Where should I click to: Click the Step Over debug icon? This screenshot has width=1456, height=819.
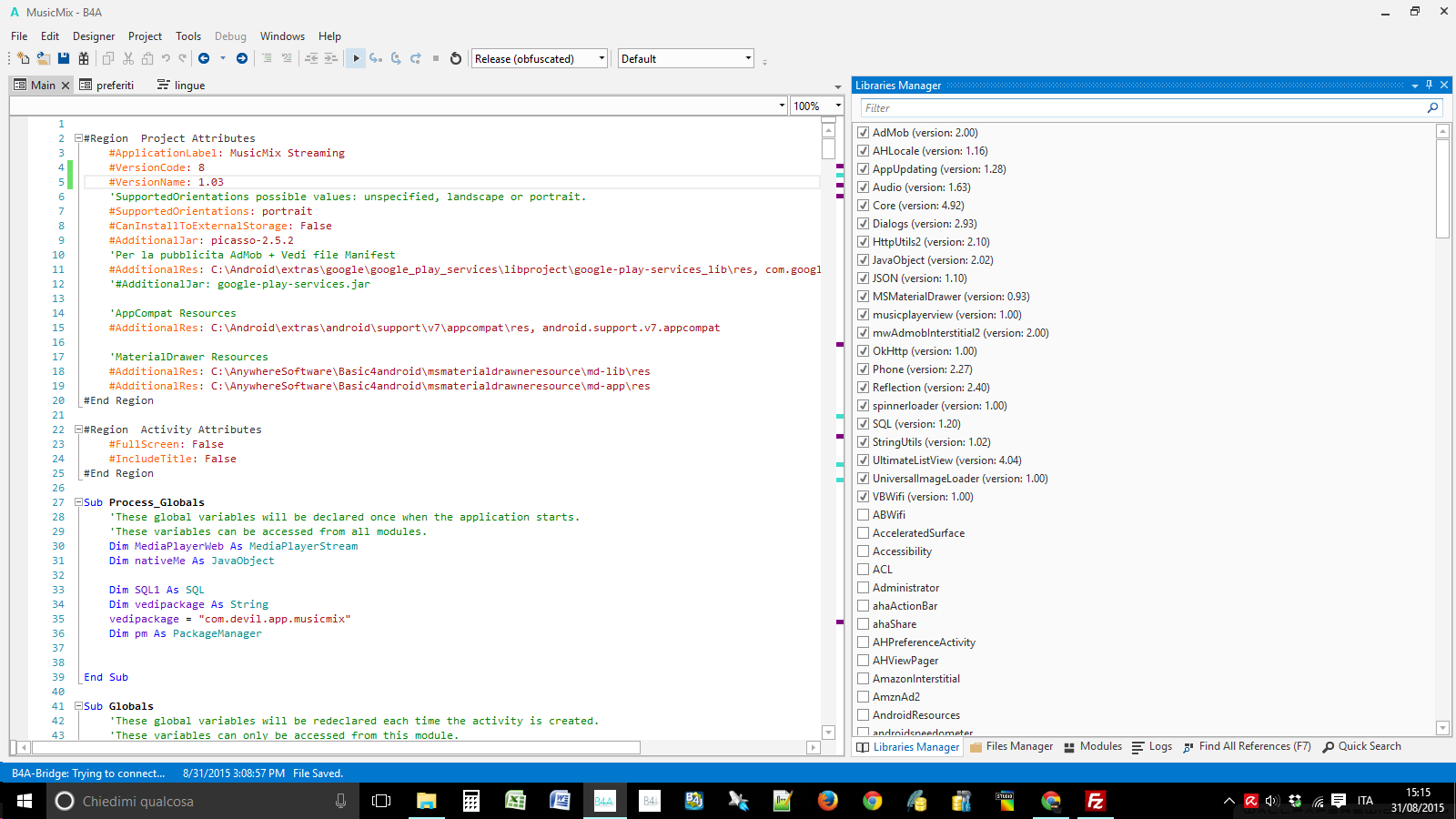click(396, 58)
